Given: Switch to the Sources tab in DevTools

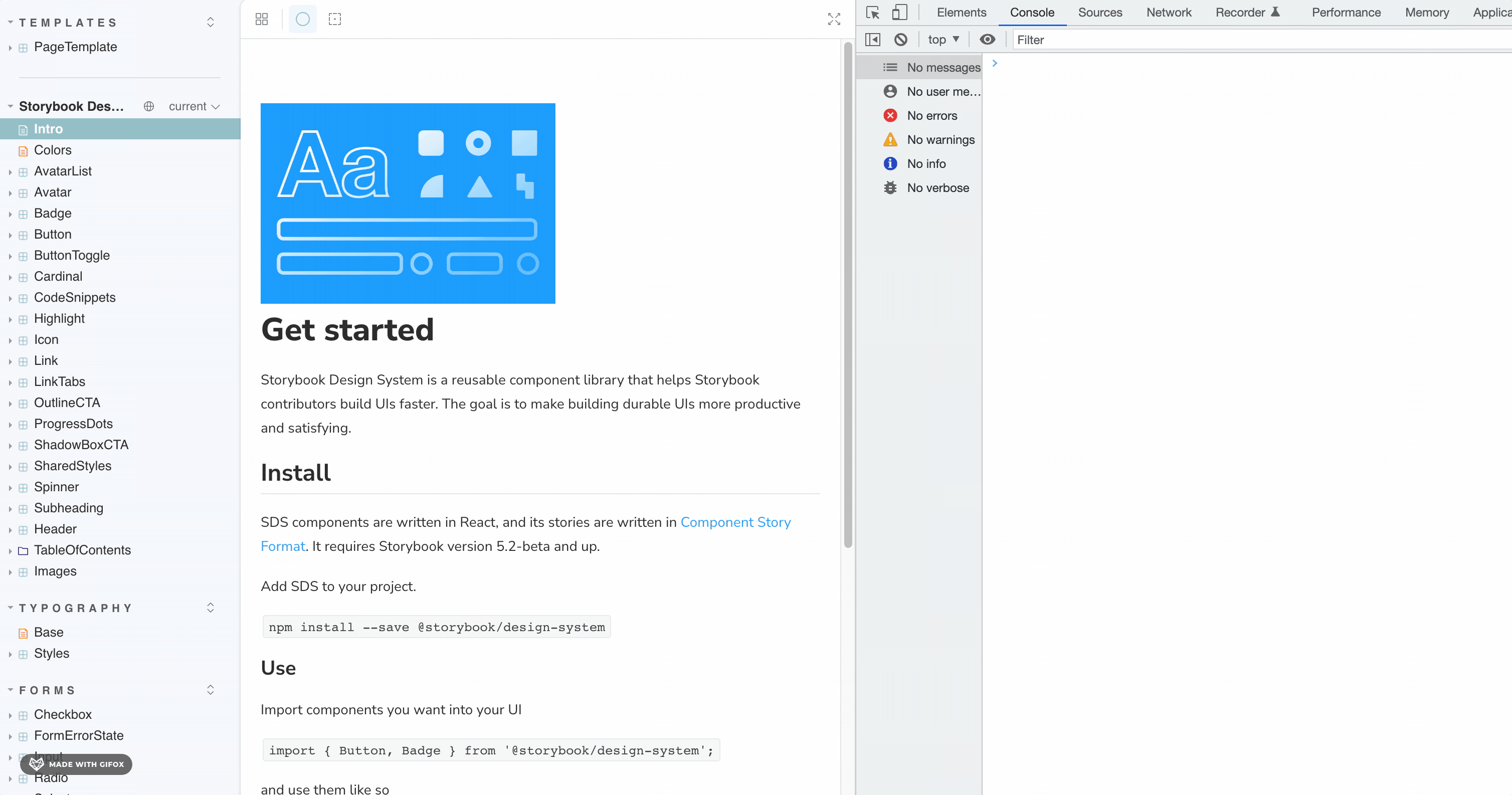Looking at the screenshot, I should point(1100,13).
